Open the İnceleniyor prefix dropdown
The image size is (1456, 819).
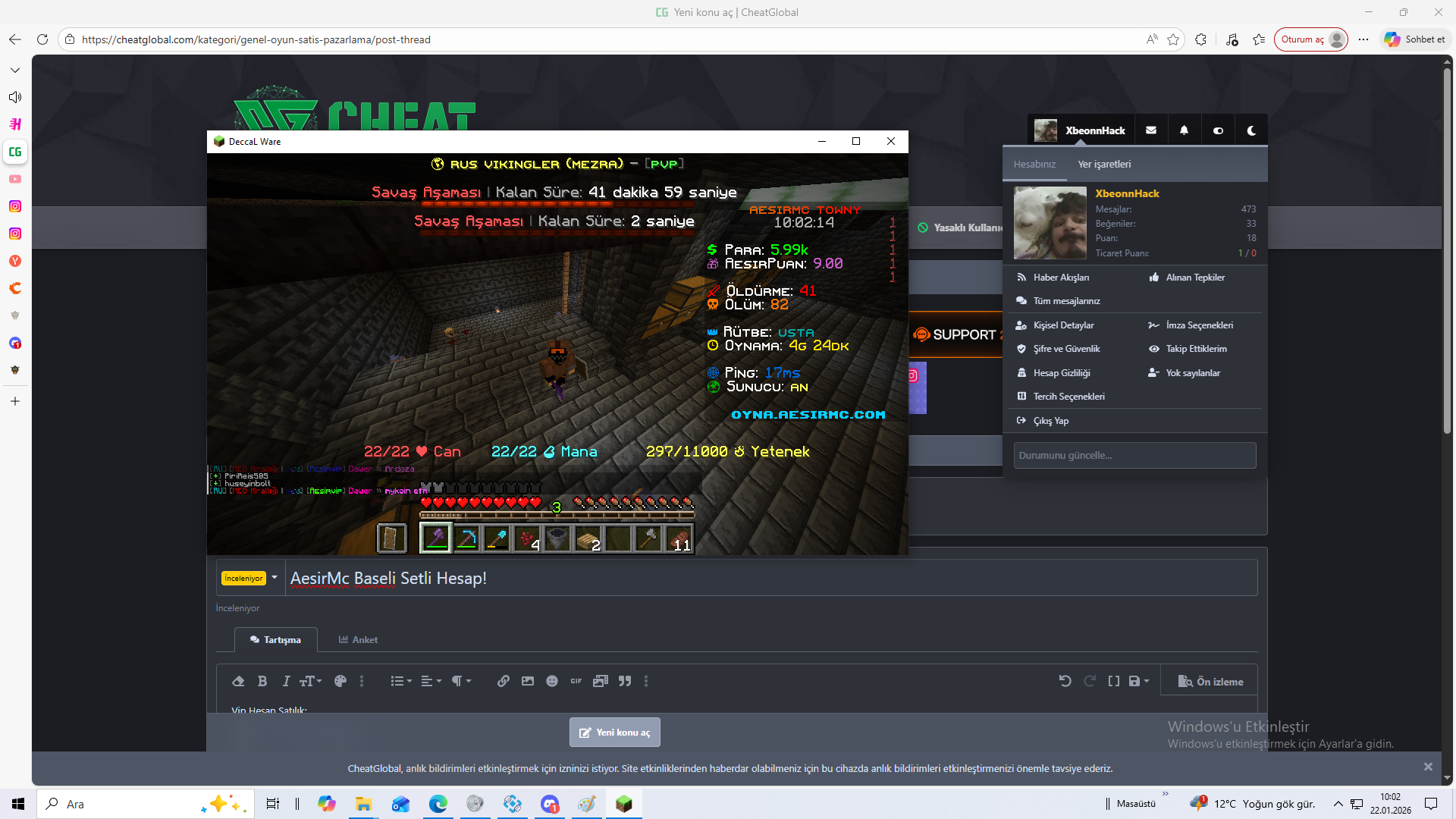249,578
